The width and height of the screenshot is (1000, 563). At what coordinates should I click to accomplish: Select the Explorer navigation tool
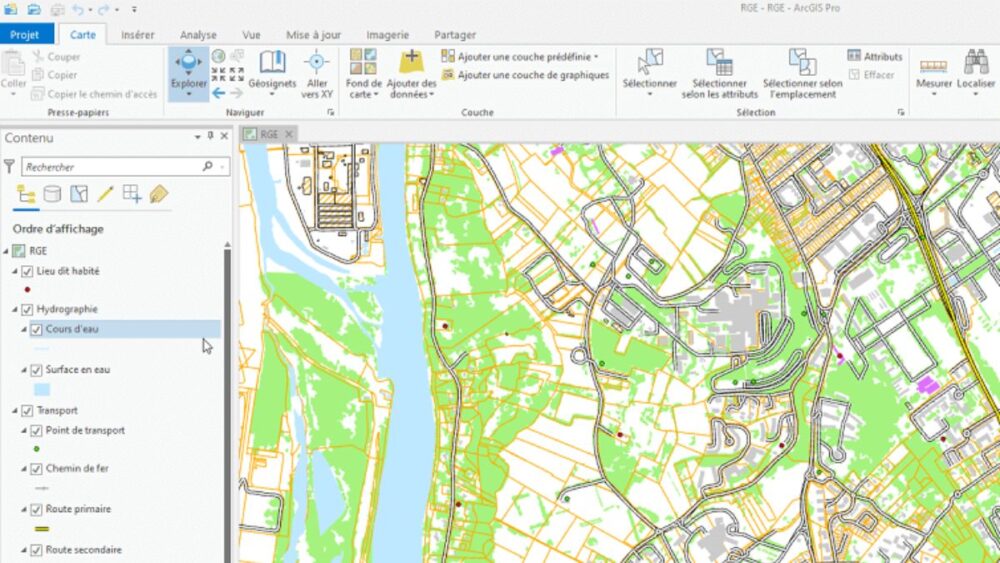point(189,73)
